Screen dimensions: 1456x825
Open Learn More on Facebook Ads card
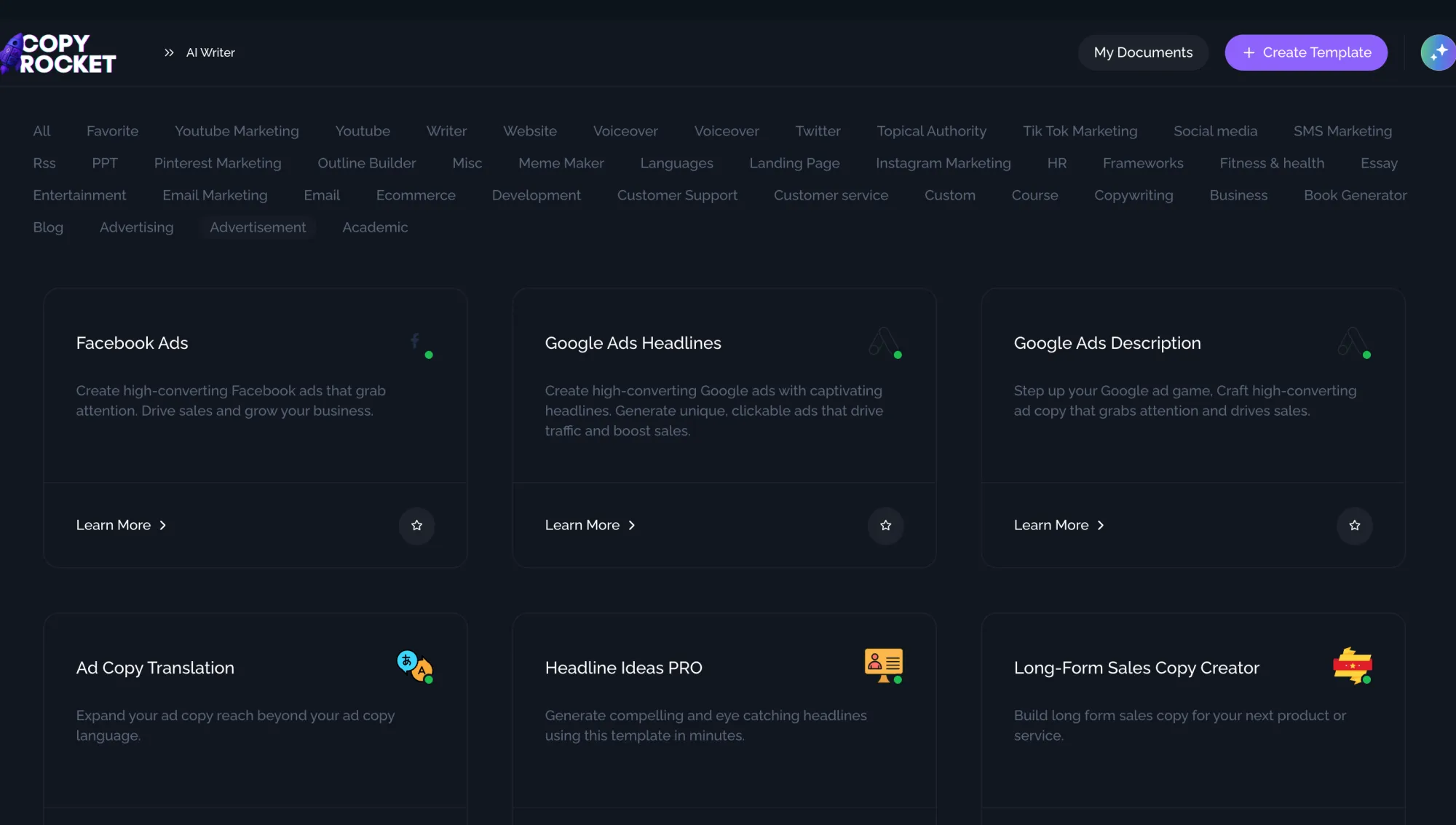pyautogui.click(x=121, y=525)
